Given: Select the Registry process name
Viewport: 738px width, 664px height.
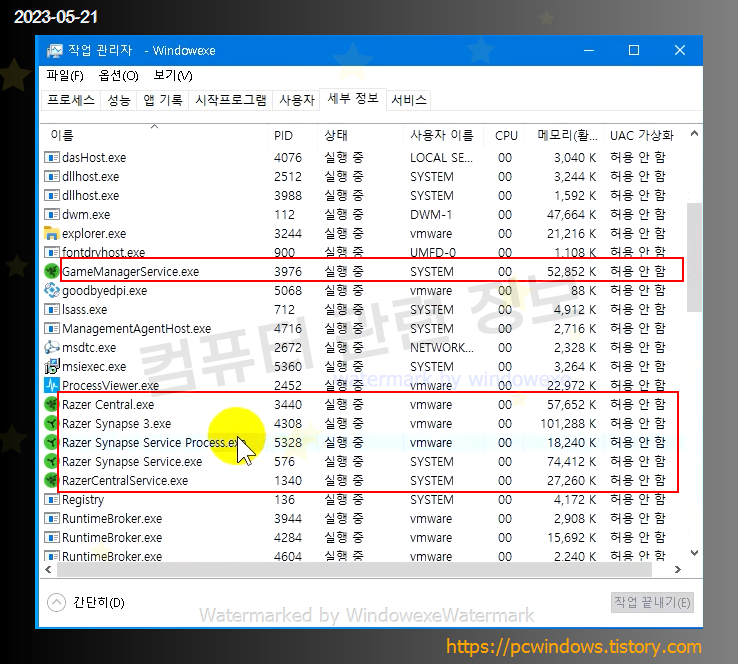Looking at the screenshot, I should [83, 500].
